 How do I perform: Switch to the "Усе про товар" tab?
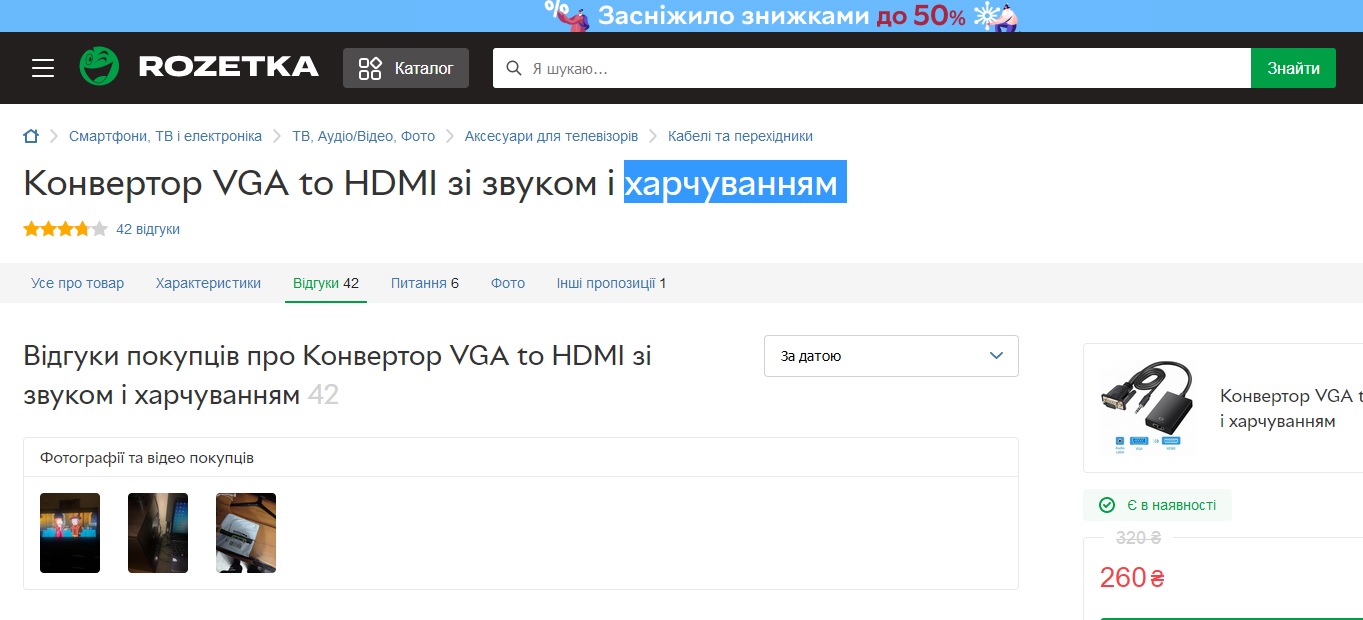[x=77, y=283]
